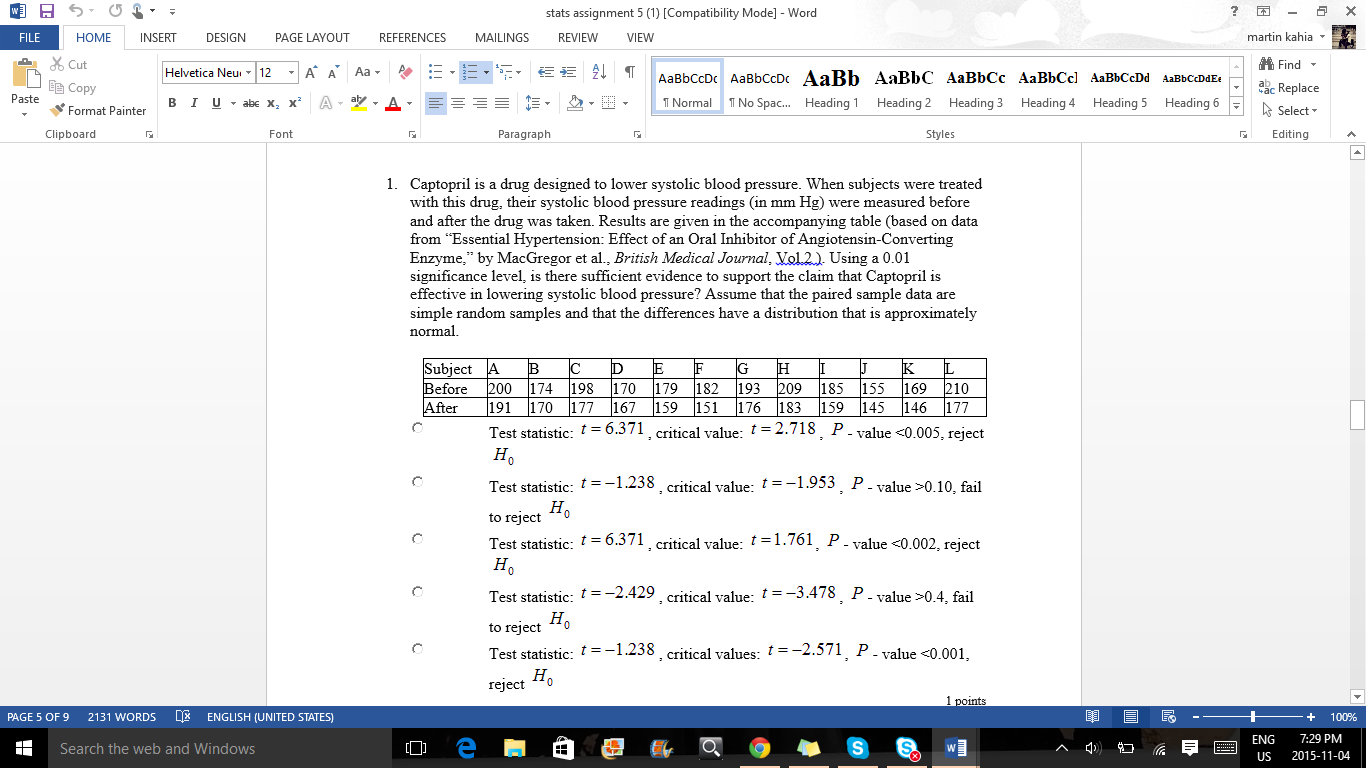1366x768 pixels.
Task: Switch to Read Mode view in status bar
Action: pos(1093,717)
